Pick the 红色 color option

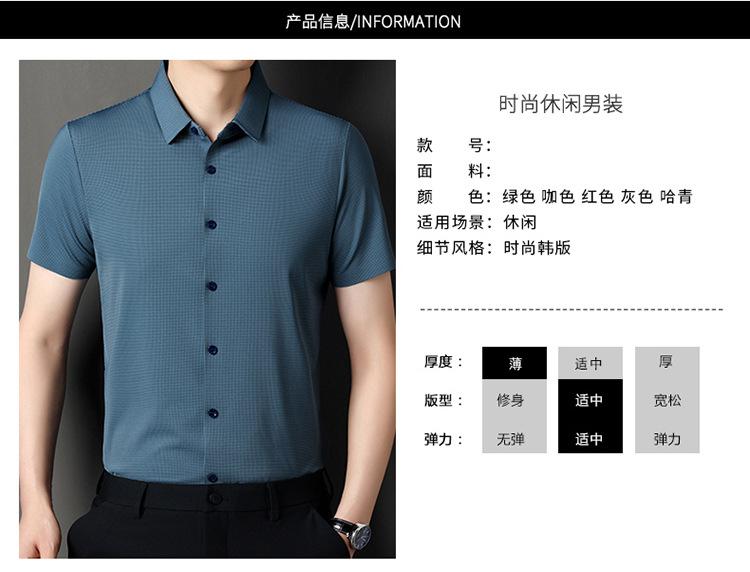(597, 197)
